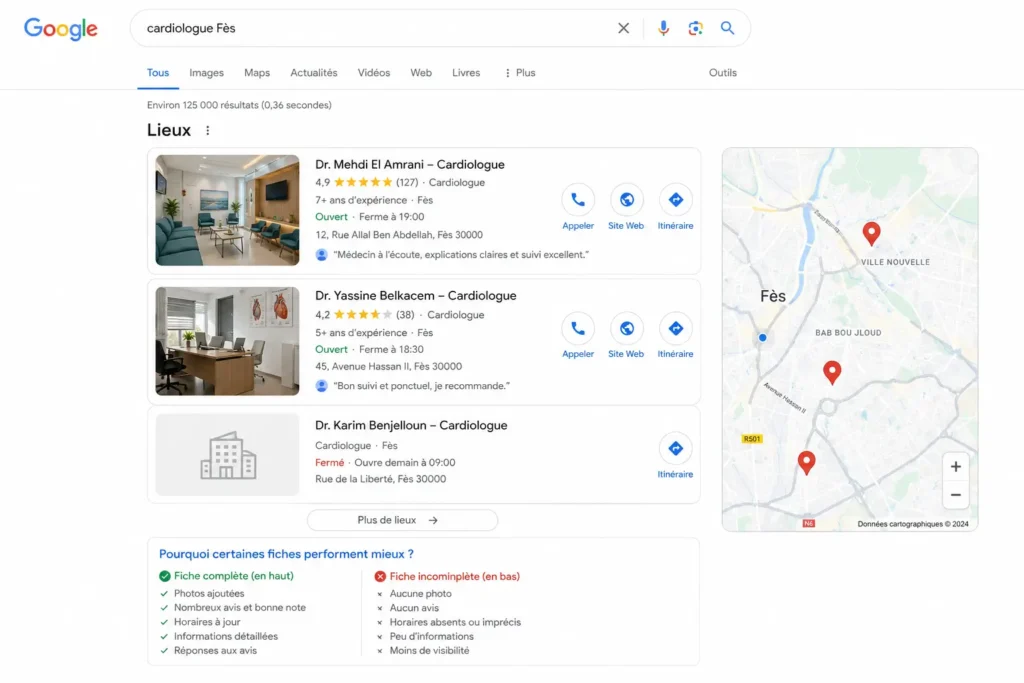
Task: Click the 45, Avenue Hassan II address
Action: 389,366
